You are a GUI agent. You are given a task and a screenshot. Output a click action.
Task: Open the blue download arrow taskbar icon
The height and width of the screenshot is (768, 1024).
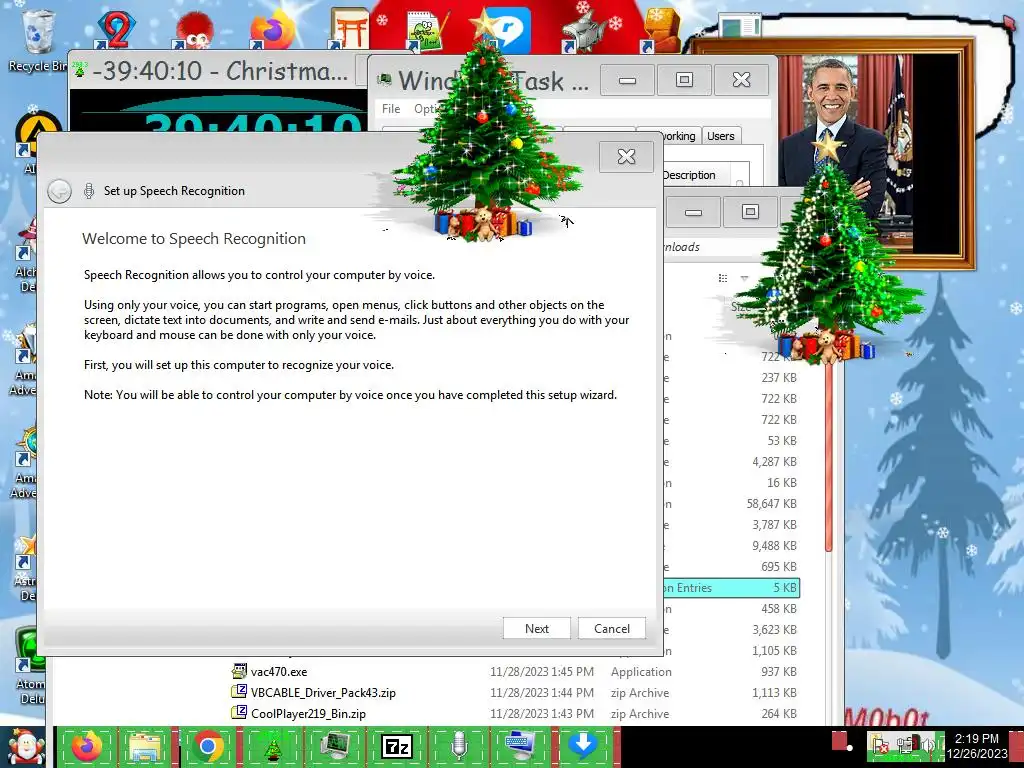click(x=583, y=746)
